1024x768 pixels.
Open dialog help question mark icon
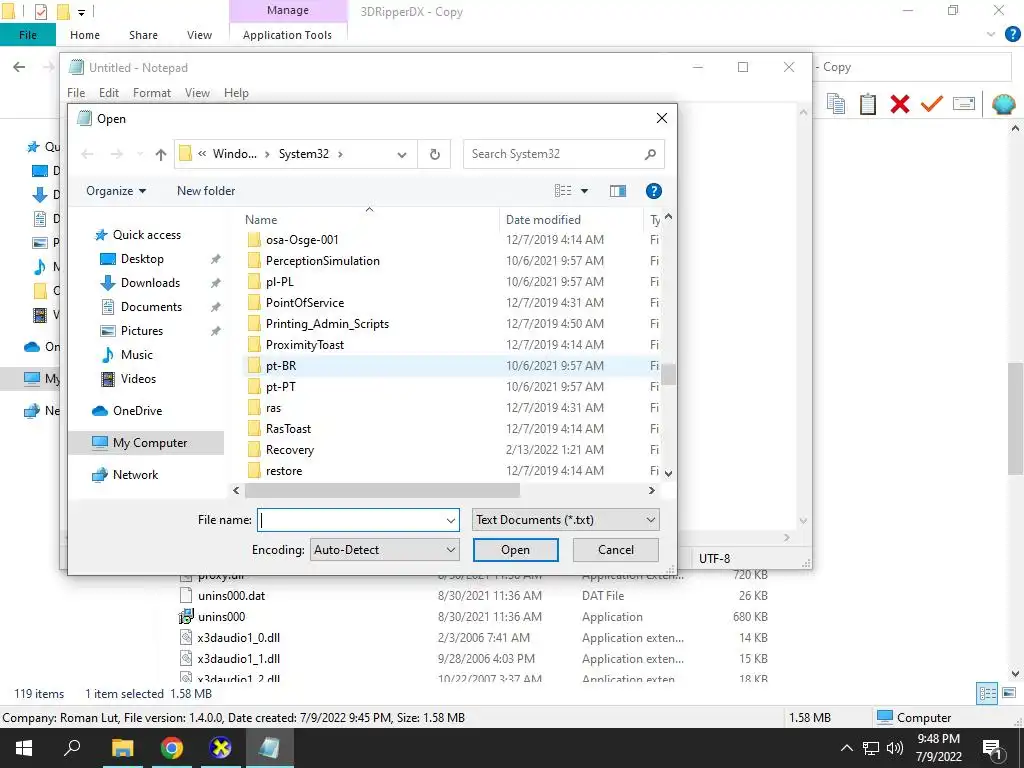tap(654, 191)
